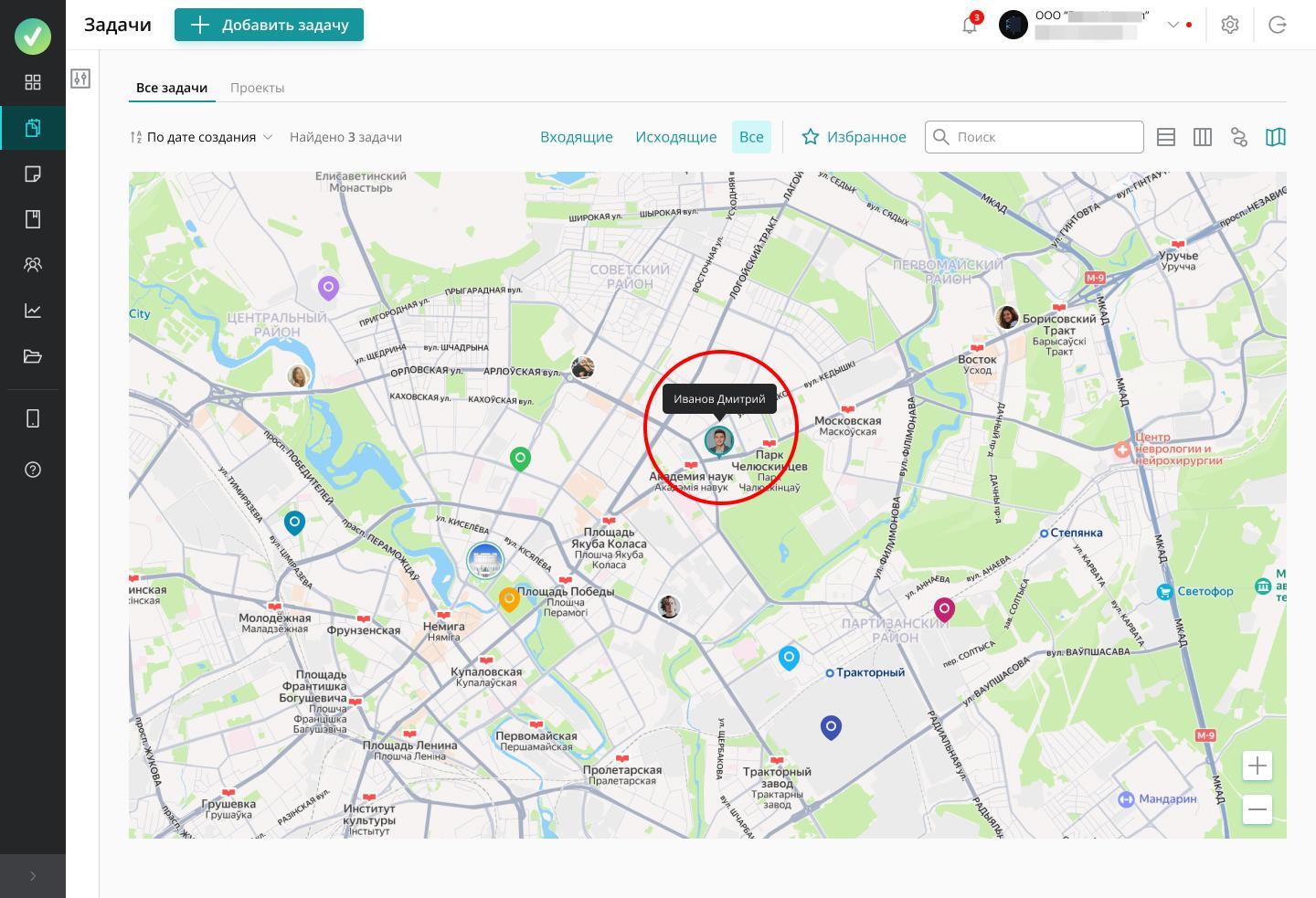Viewport: 1316px width, 898px height.
Task: Click the company account avatar
Action: 1014,25
